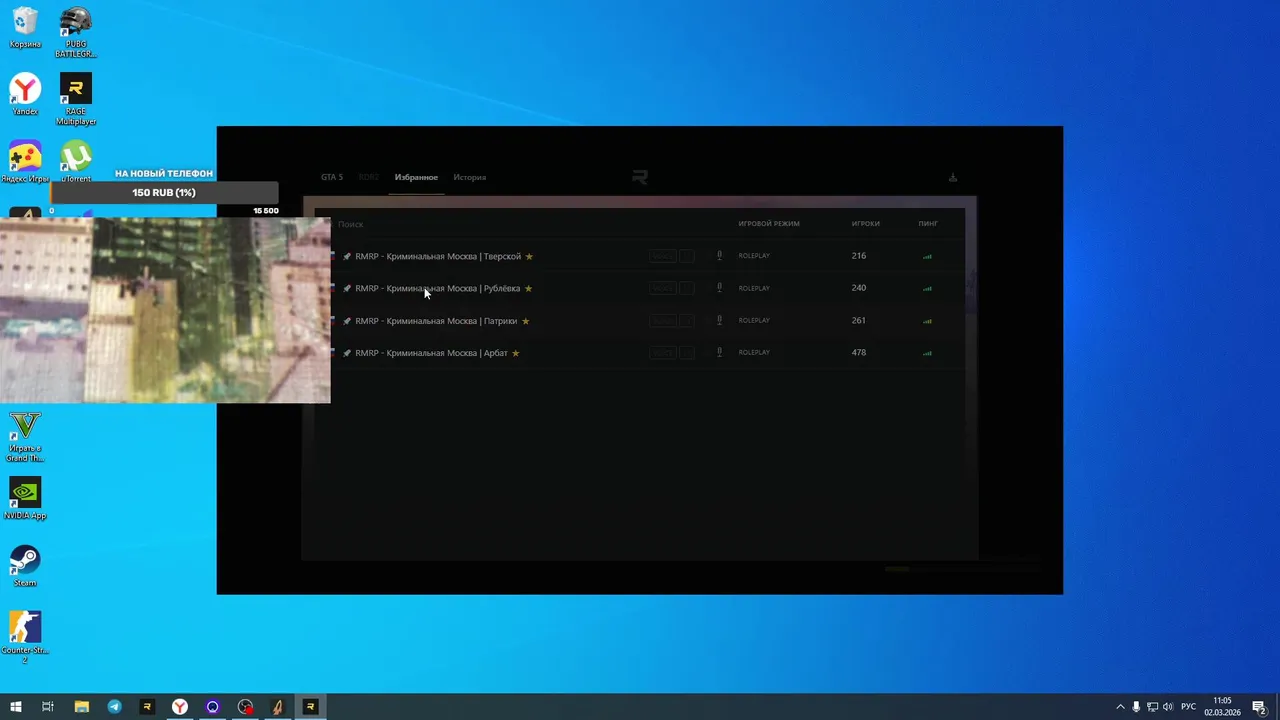
Task: Select the PUBG Battlegrounds desktop shortcut
Action: click(76, 32)
